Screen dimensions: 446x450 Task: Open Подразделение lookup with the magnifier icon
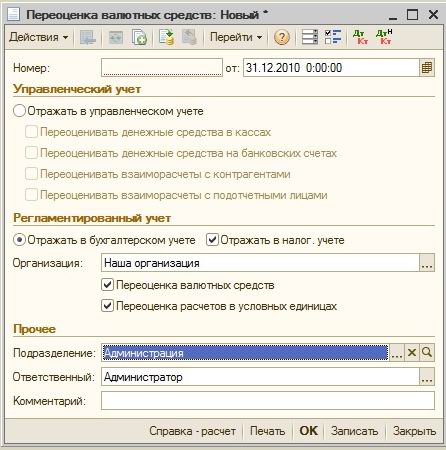pos(427,352)
